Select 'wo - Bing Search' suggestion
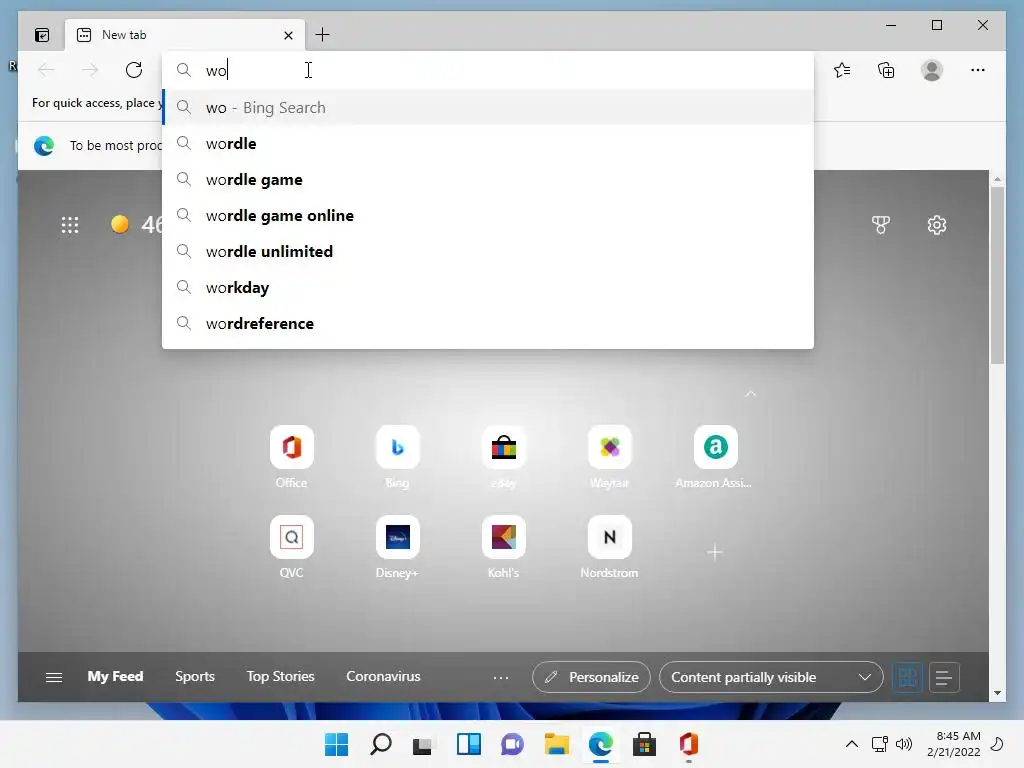Viewport: 1024px width, 768px height. pyautogui.click(x=488, y=107)
